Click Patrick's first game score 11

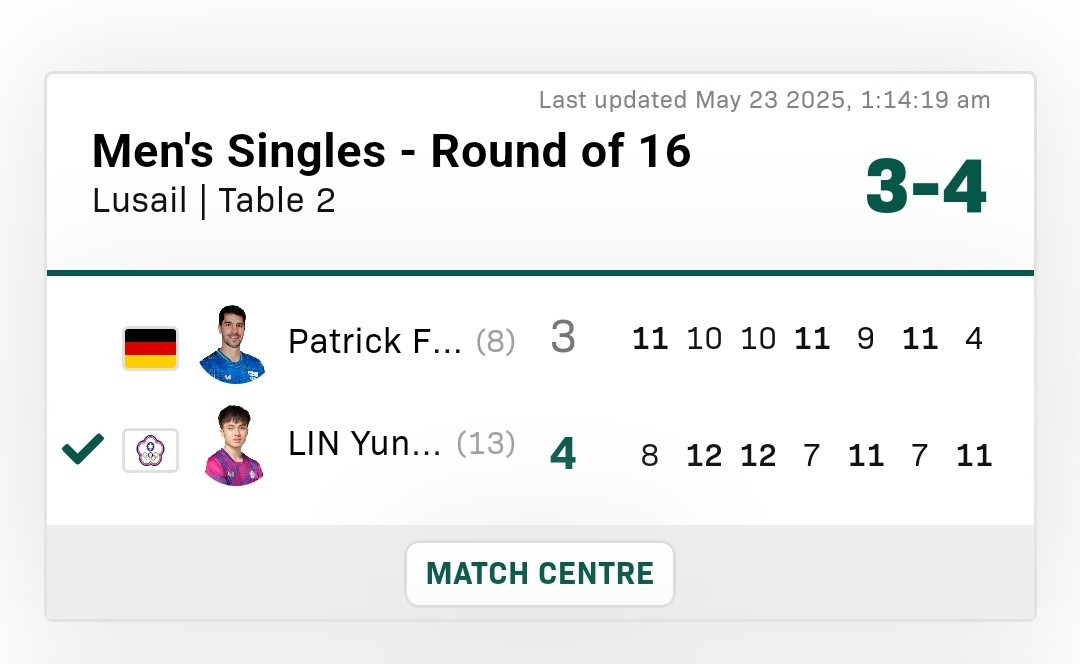pos(650,338)
